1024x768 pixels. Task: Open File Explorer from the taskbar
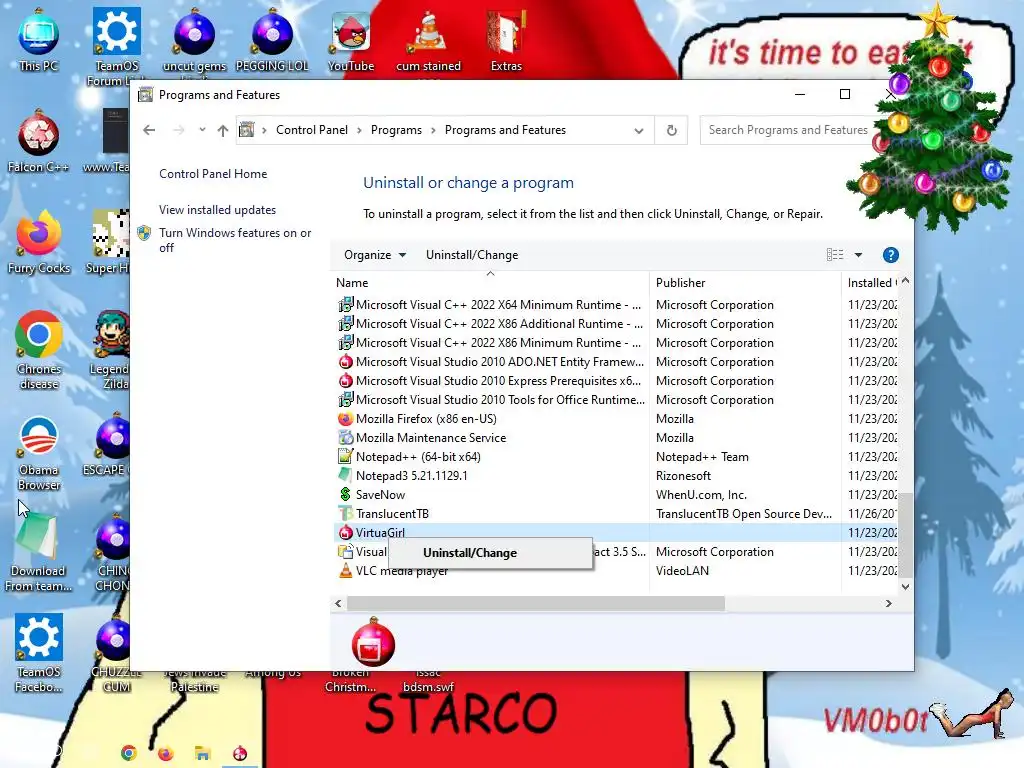202,753
